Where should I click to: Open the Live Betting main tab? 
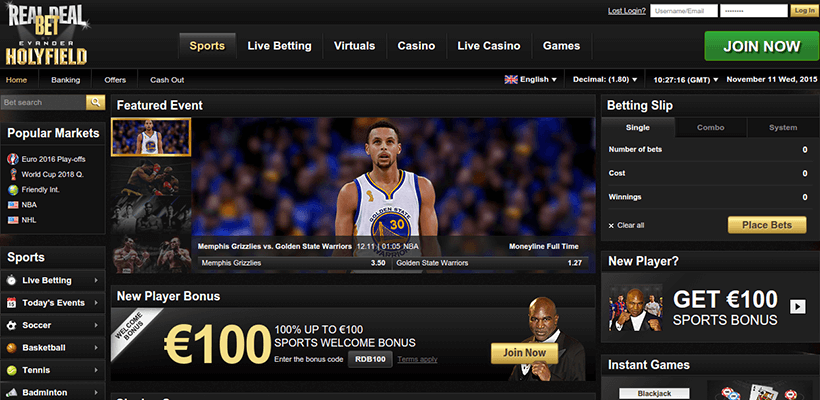click(279, 46)
